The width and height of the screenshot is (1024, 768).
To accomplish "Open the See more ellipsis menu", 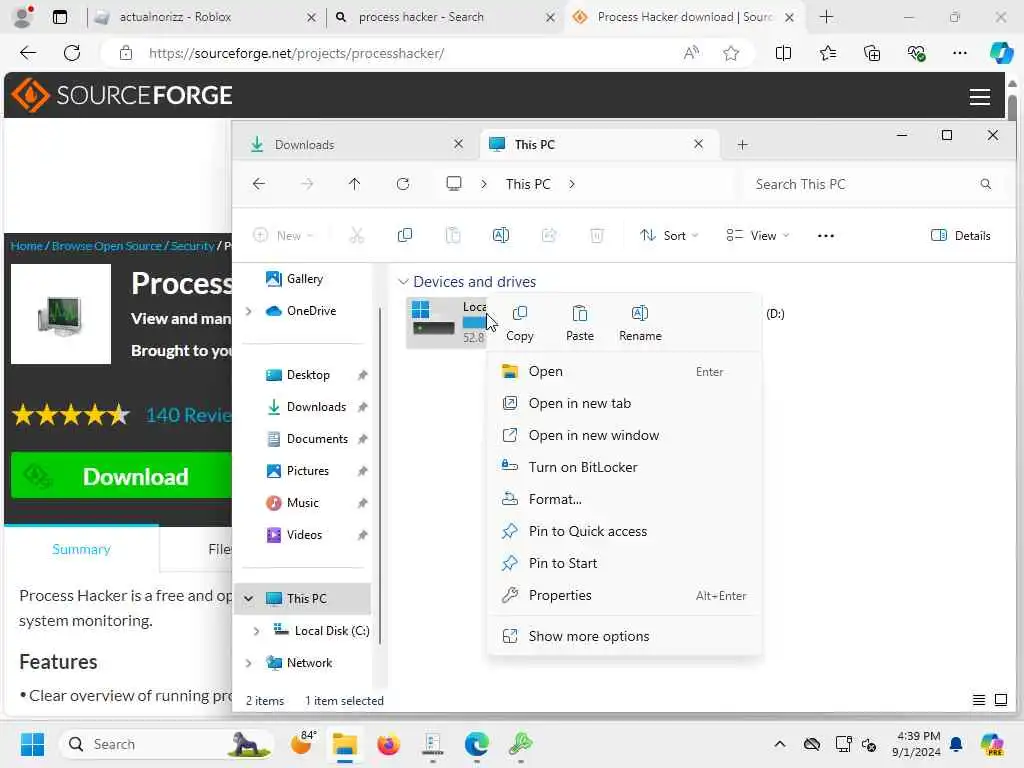I will tap(825, 236).
